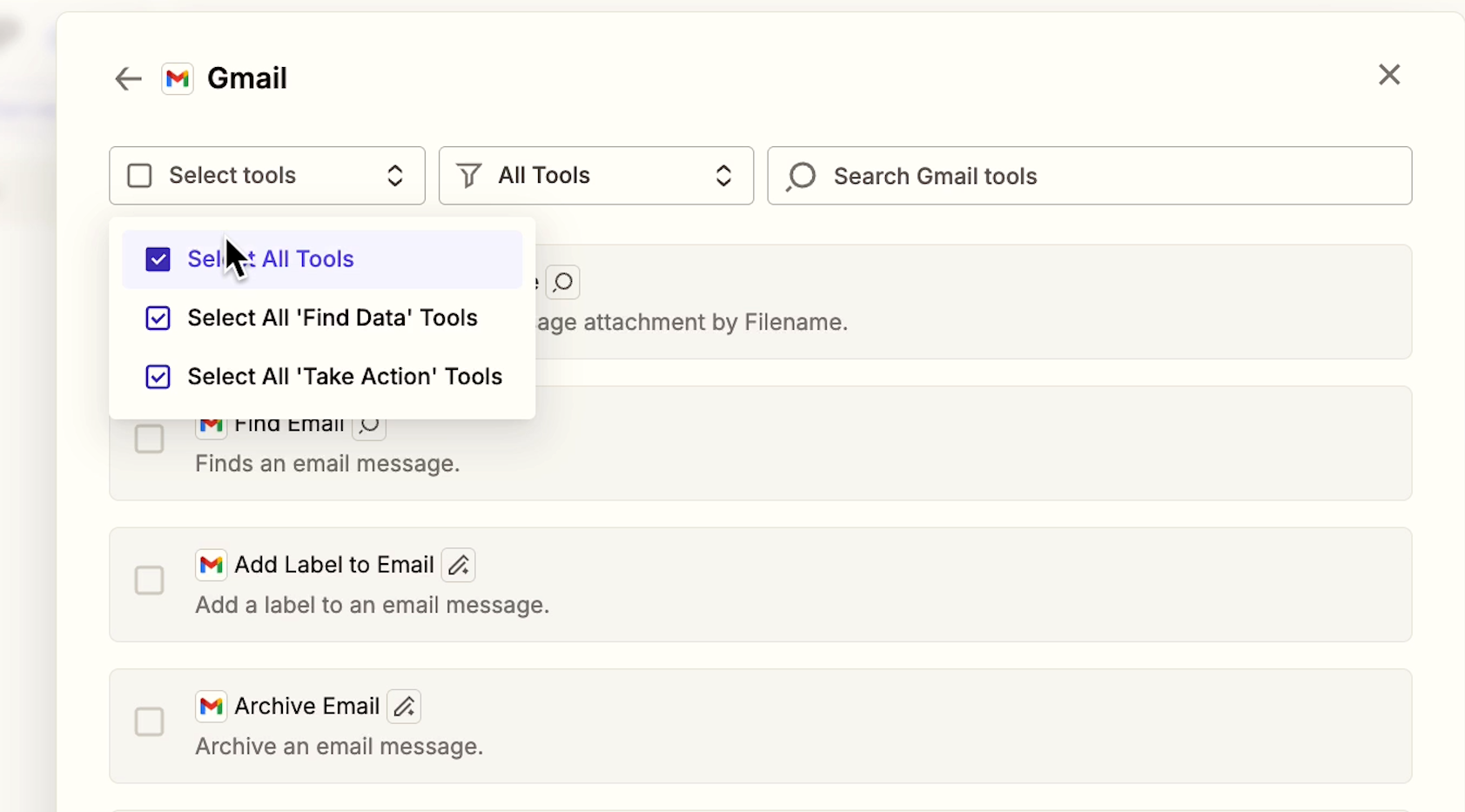Click the Find Email tool title
The height and width of the screenshot is (812, 1465).
click(x=290, y=426)
